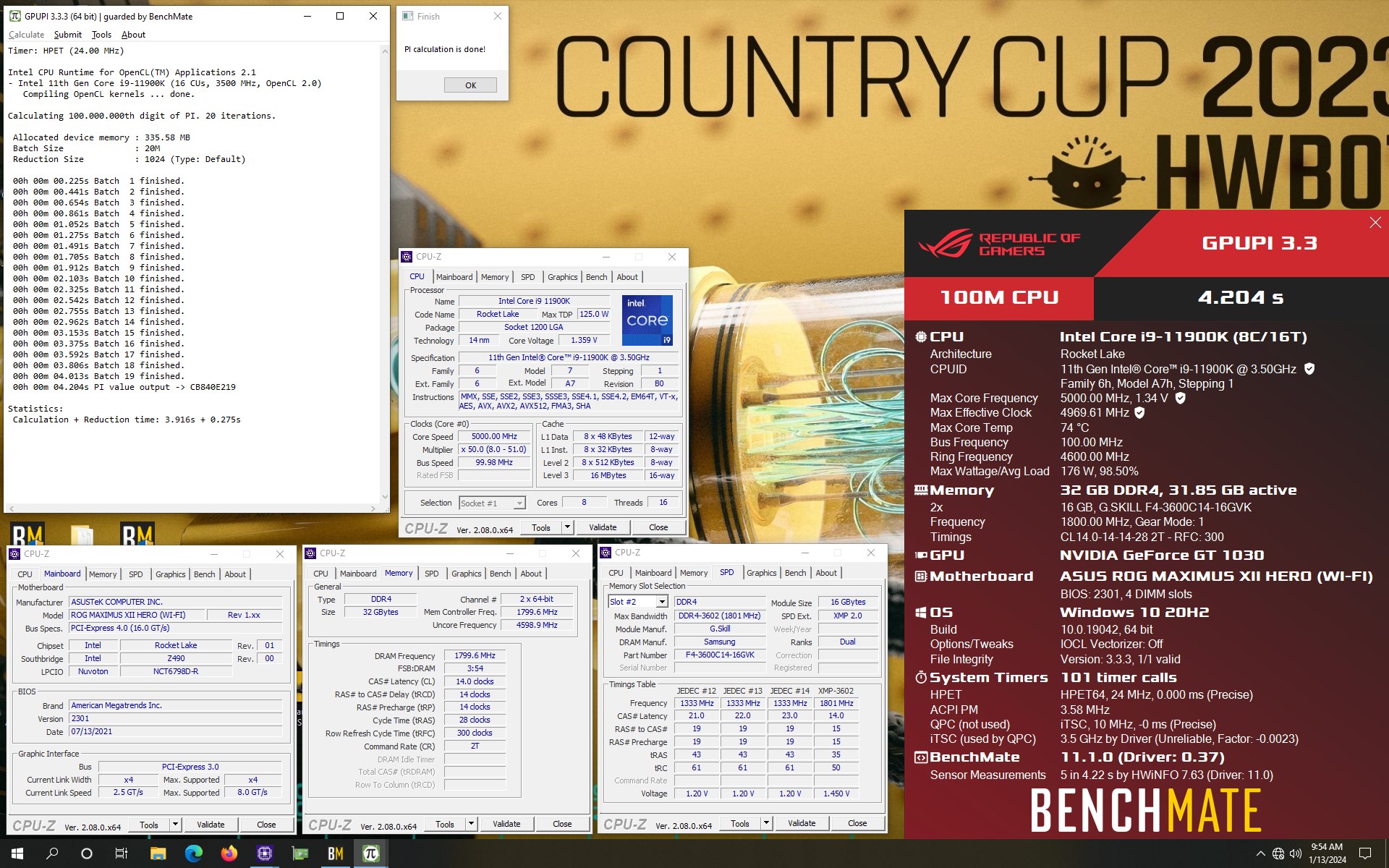Click Validate in CPU-Z Mainboard window

(211, 825)
